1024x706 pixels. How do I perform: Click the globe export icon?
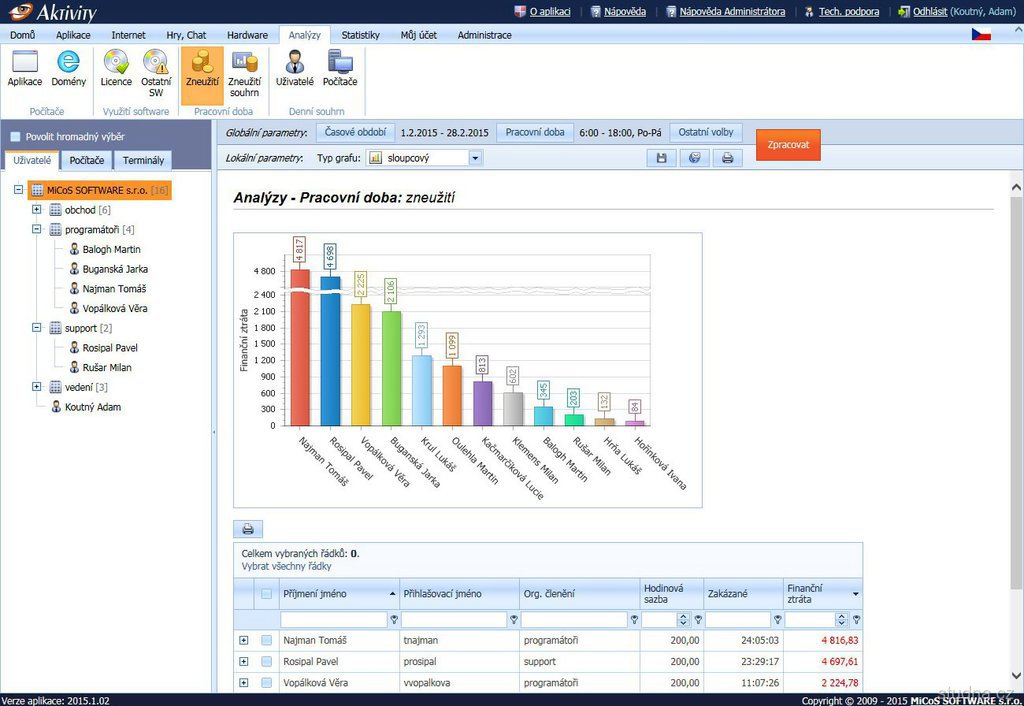pyautogui.click(x=695, y=158)
